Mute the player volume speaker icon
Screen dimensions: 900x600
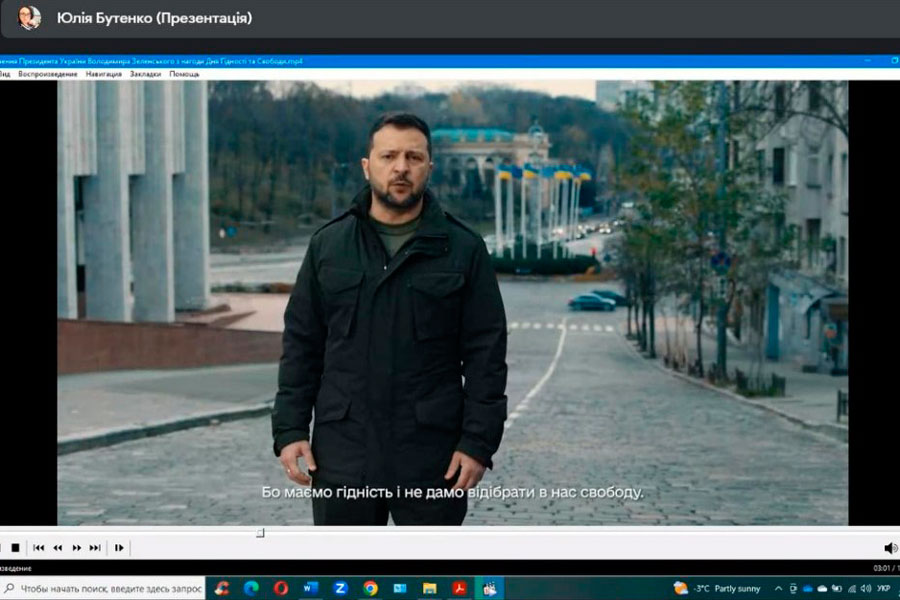890,547
